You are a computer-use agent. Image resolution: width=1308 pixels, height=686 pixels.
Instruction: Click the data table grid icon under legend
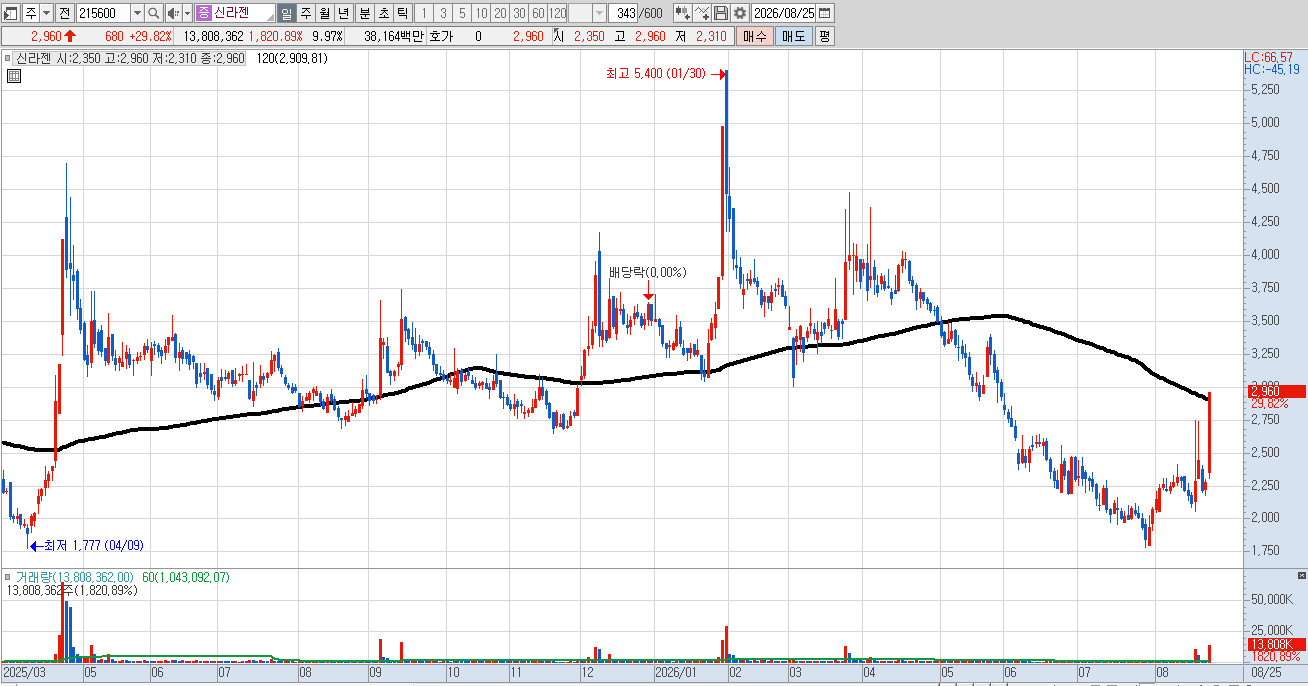click(x=14, y=75)
